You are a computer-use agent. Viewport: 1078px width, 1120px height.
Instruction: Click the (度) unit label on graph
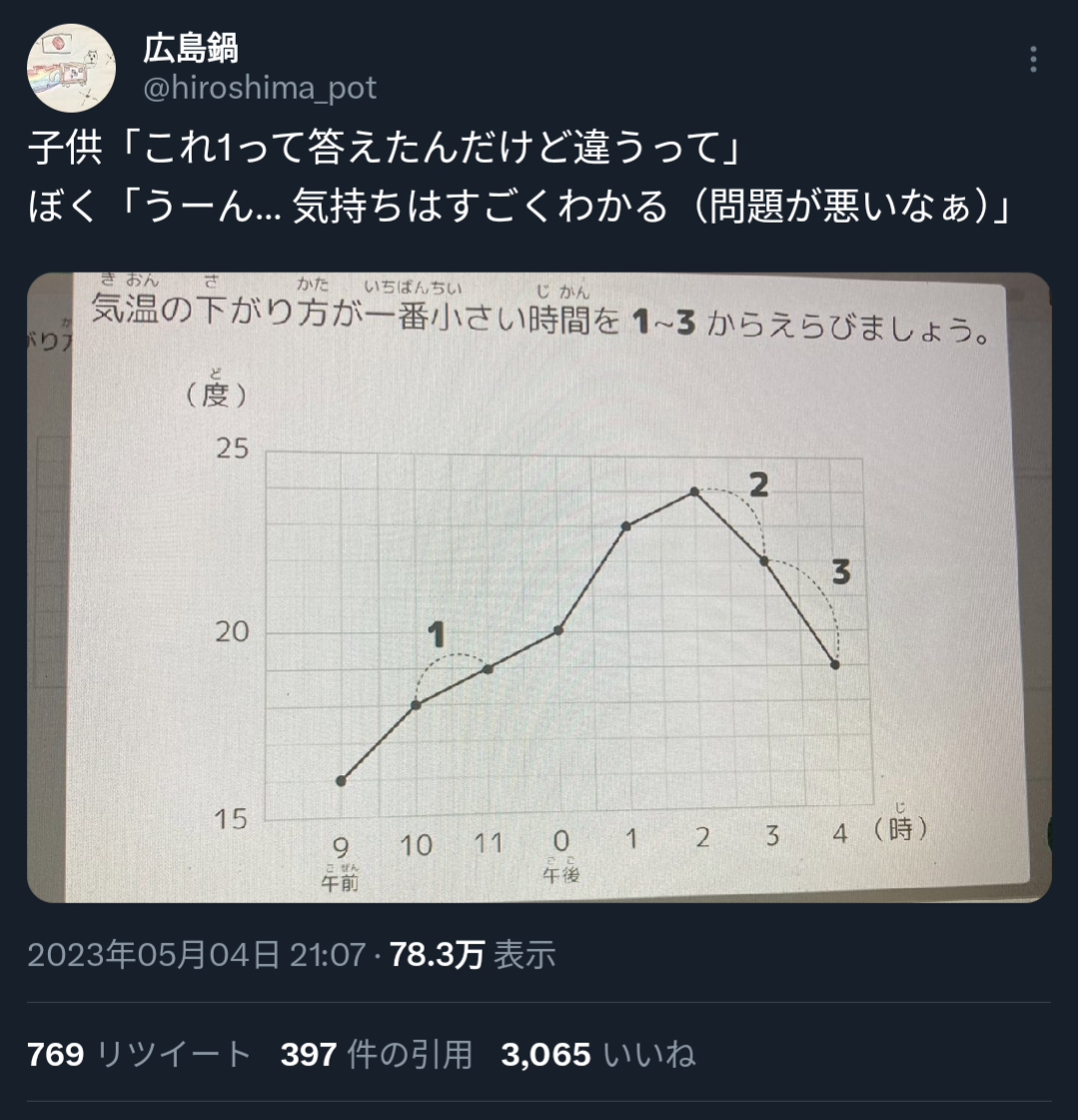[216, 395]
